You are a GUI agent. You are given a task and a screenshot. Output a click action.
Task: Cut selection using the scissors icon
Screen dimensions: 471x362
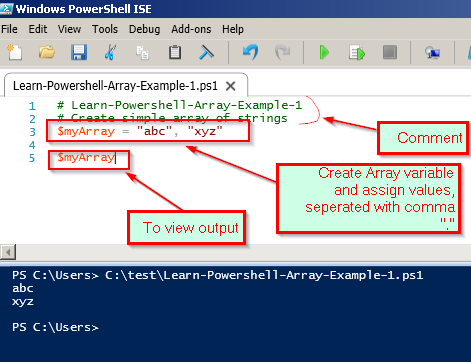click(110, 52)
